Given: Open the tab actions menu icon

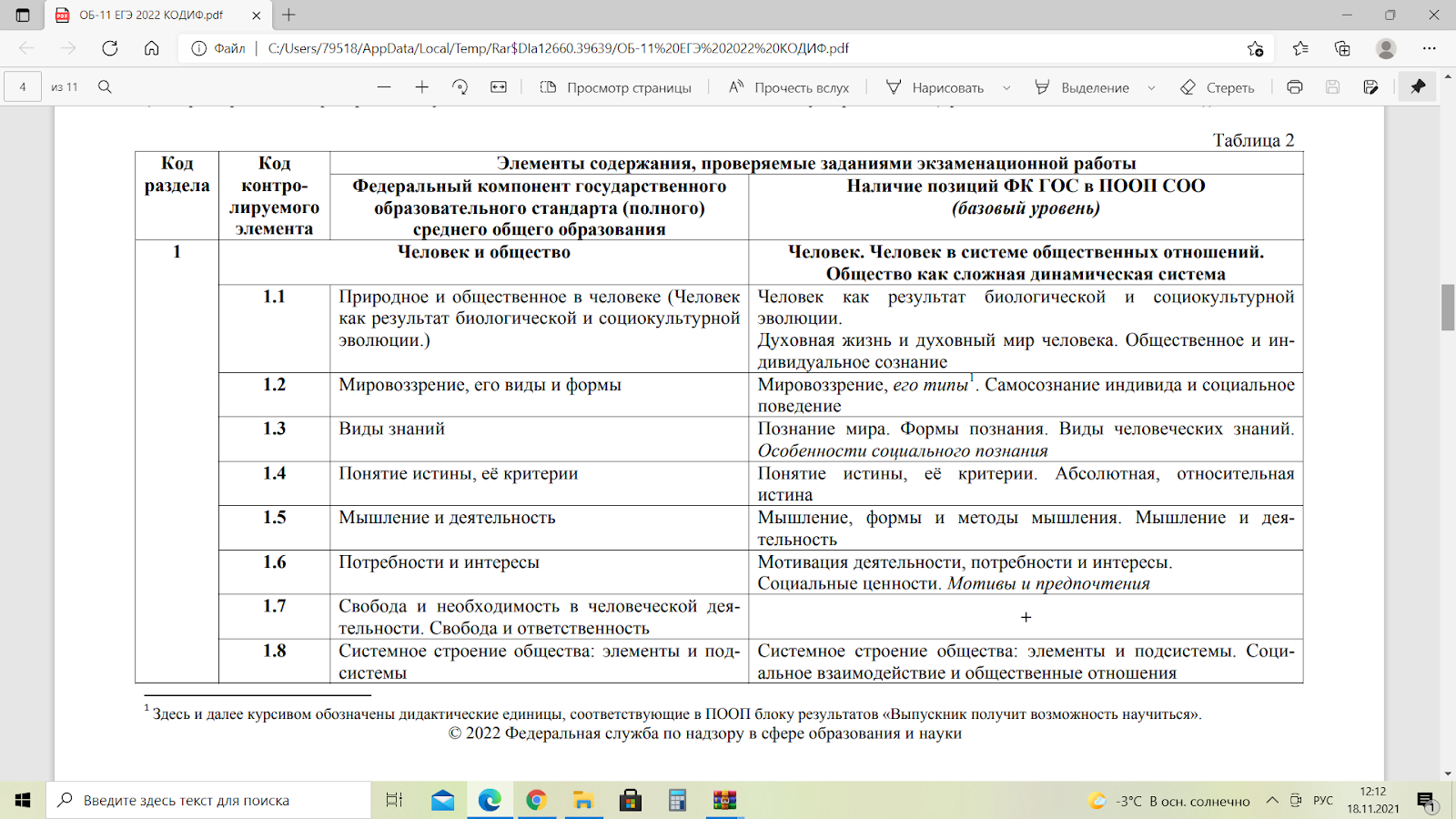Looking at the screenshot, I should (23, 15).
